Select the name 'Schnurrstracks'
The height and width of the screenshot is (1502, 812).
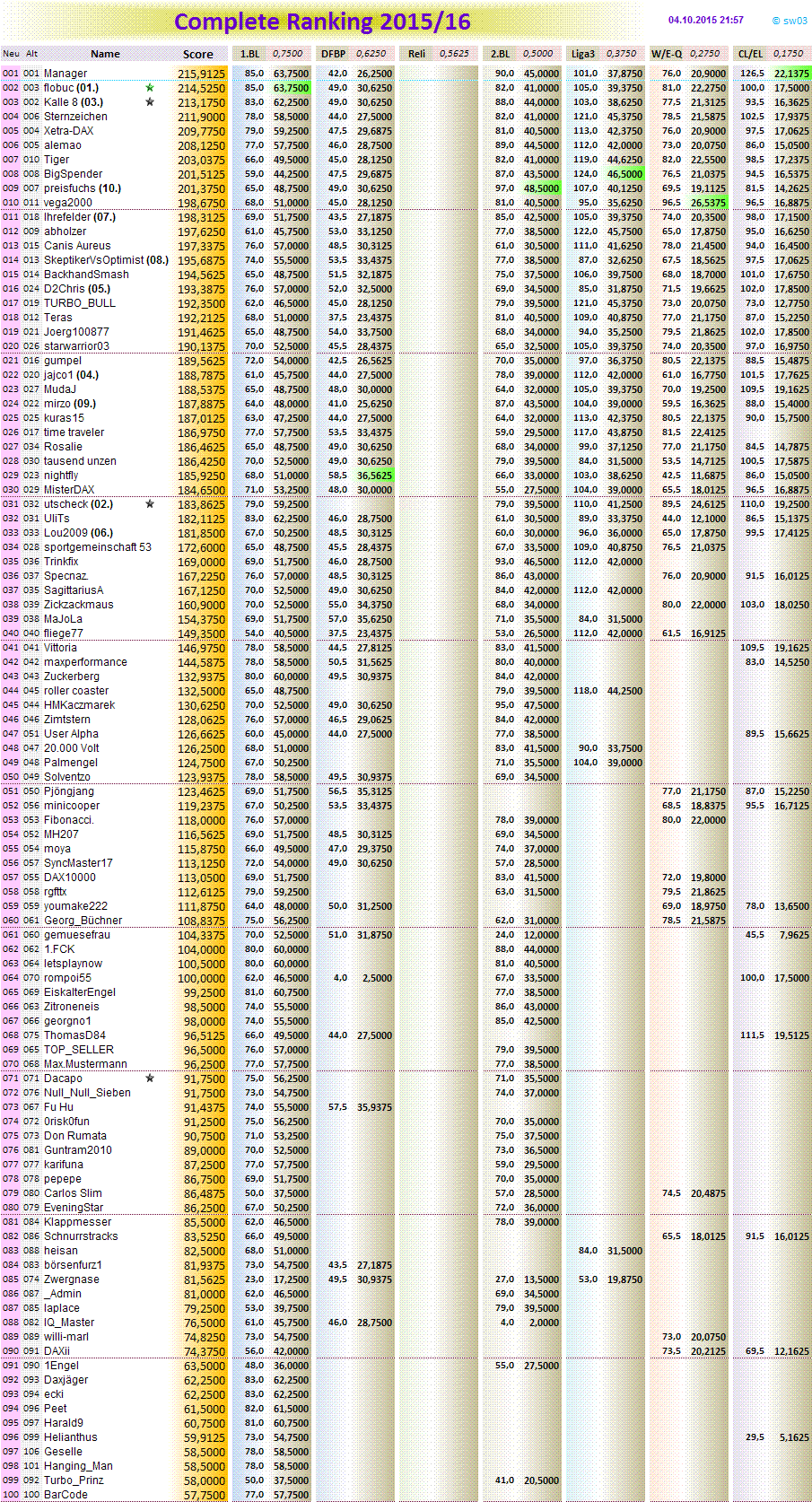click(x=81, y=1236)
